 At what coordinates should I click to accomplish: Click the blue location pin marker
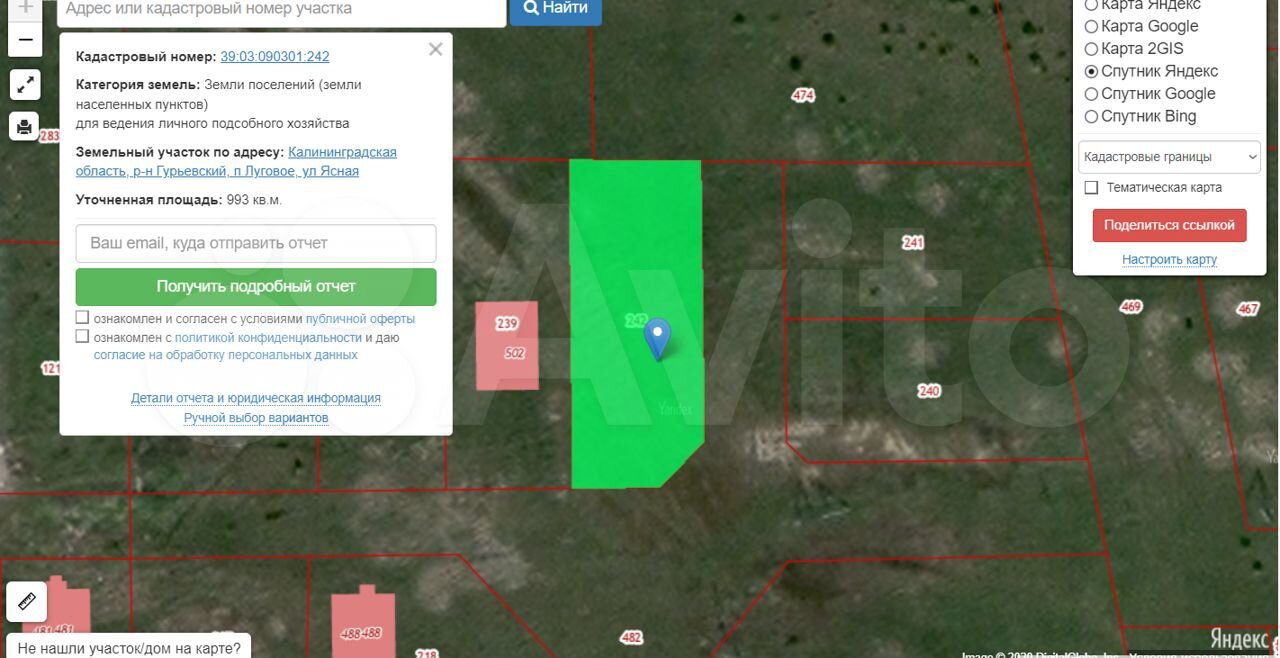pyautogui.click(x=657, y=339)
